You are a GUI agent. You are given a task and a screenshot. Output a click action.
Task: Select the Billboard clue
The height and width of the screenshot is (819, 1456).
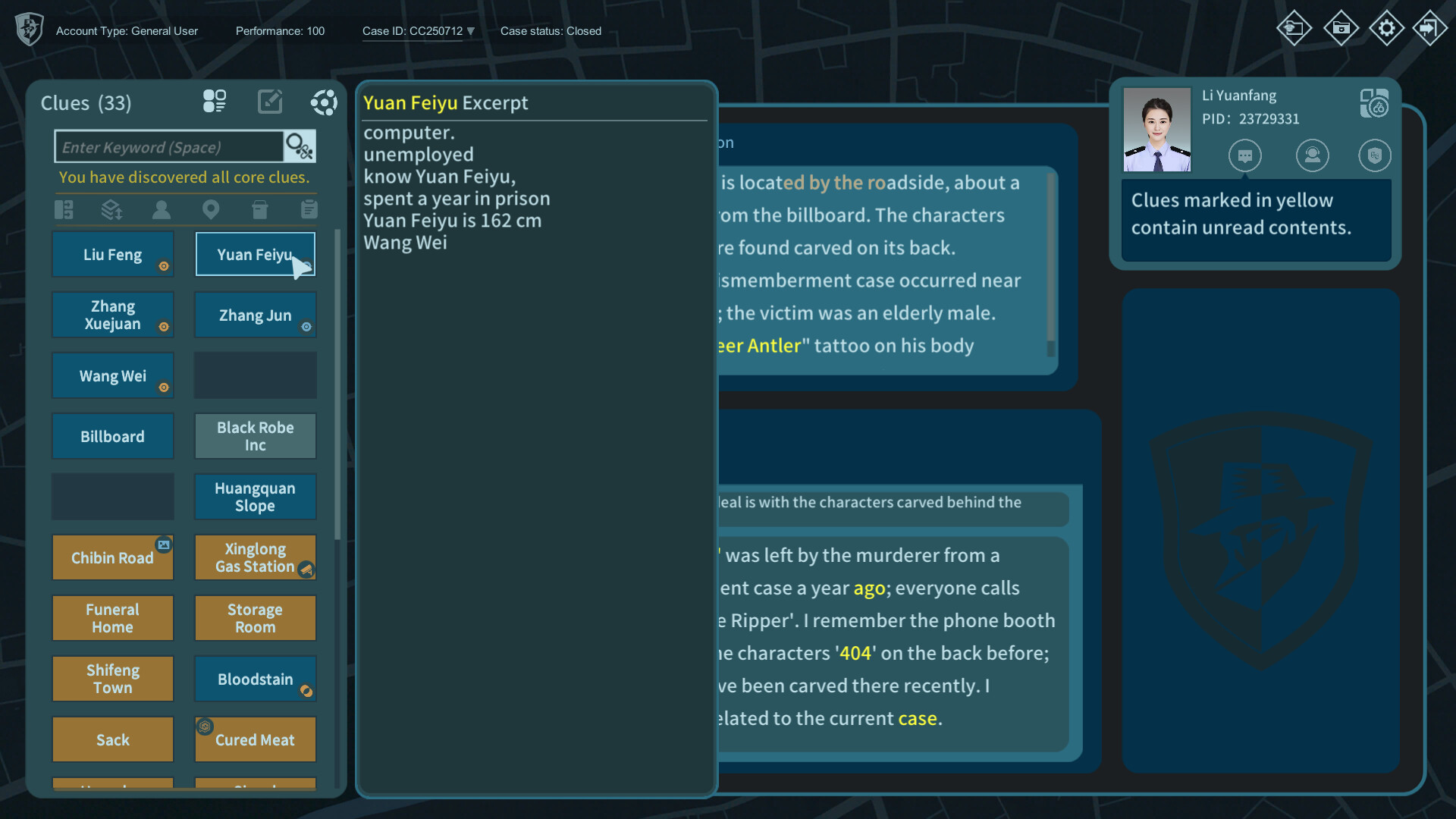(x=112, y=436)
